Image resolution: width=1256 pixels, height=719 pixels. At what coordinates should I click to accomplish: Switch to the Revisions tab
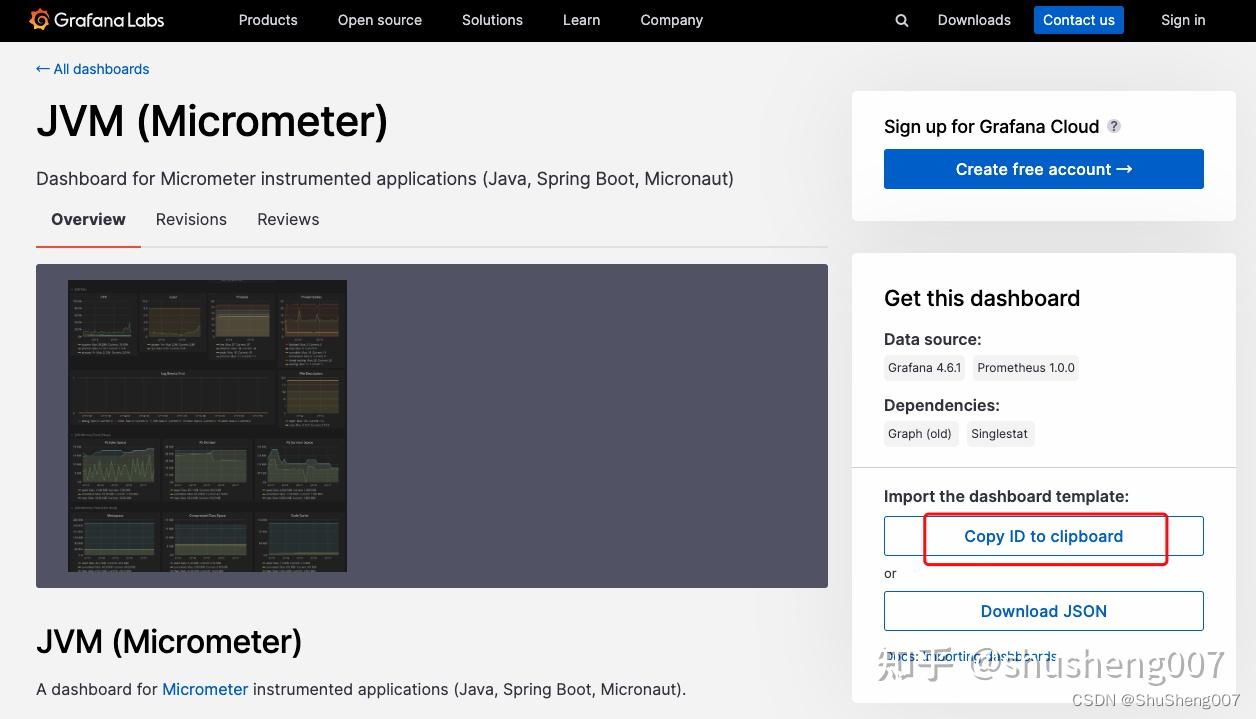pyautogui.click(x=191, y=219)
